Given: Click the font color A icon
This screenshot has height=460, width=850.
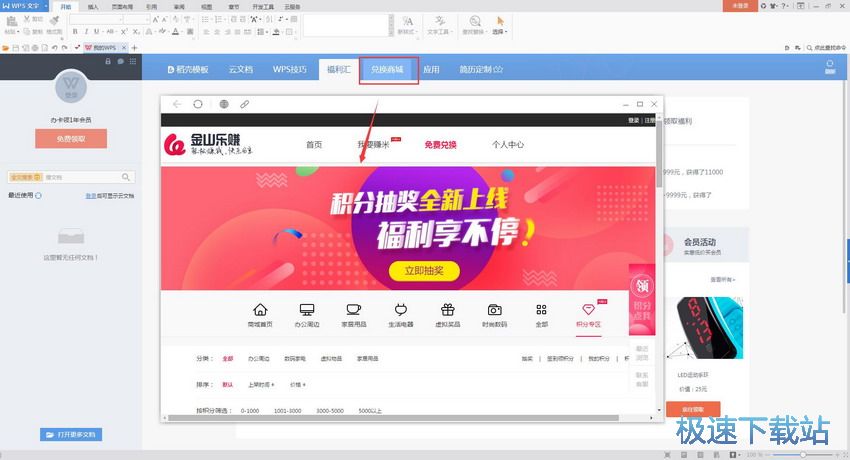Looking at the screenshot, I should pyautogui.click(x=175, y=32).
